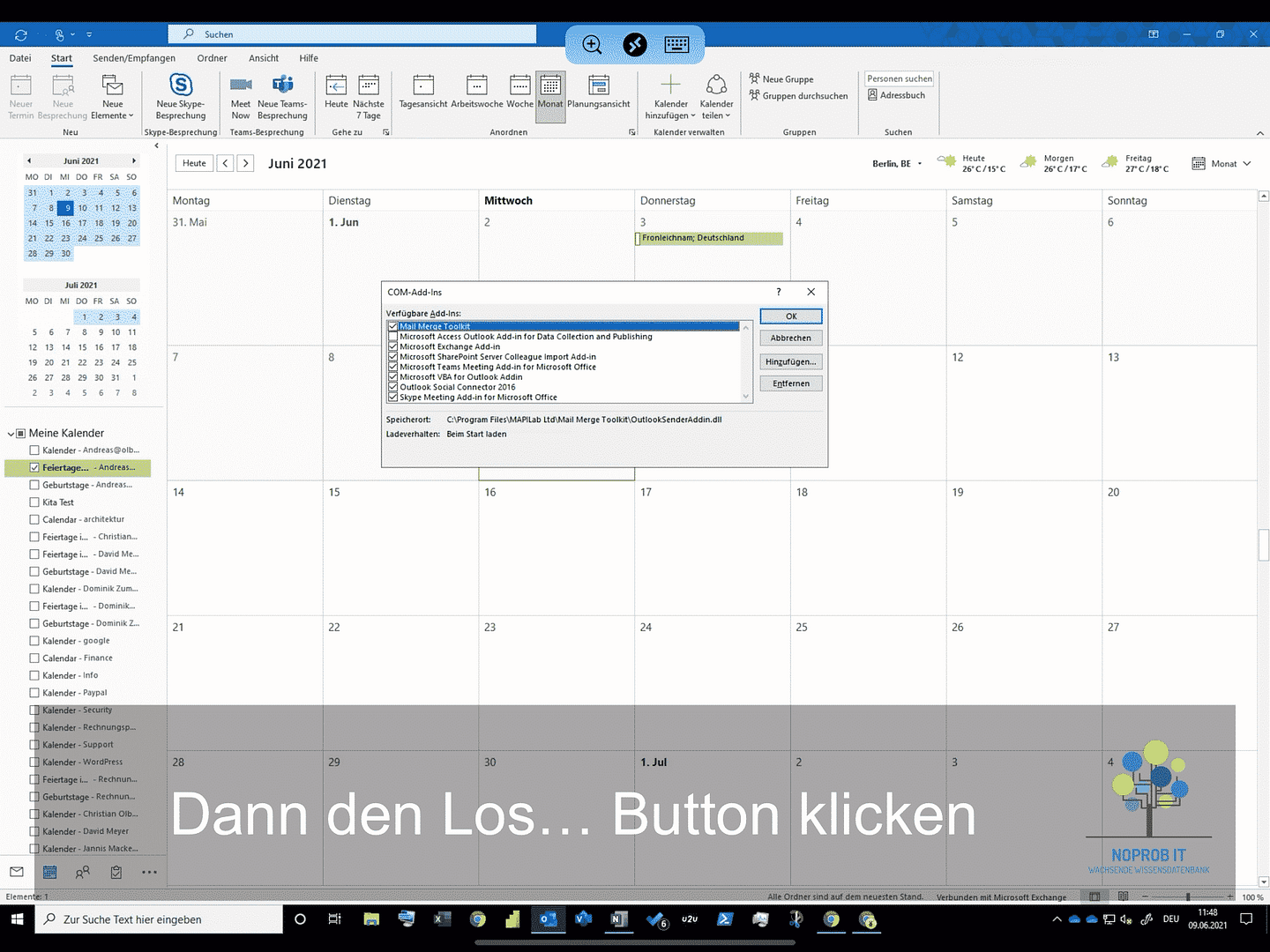Show more navigation options ellipsis

point(149,872)
